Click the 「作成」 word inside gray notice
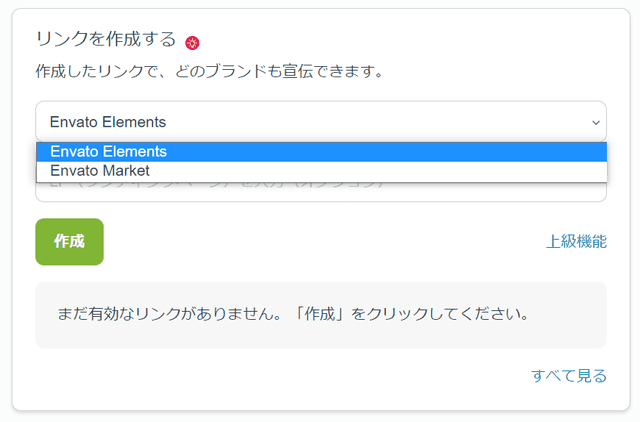The height and width of the screenshot is (422, 640). tap(320, 314)
